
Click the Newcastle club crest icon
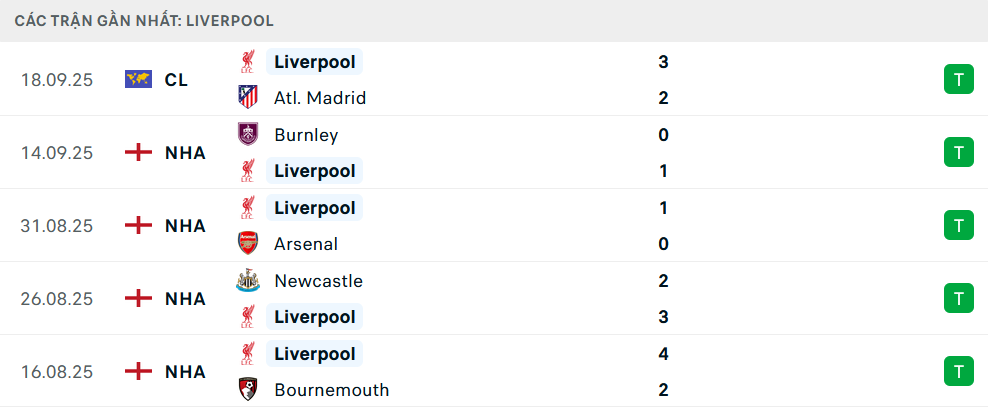point(247,281)
